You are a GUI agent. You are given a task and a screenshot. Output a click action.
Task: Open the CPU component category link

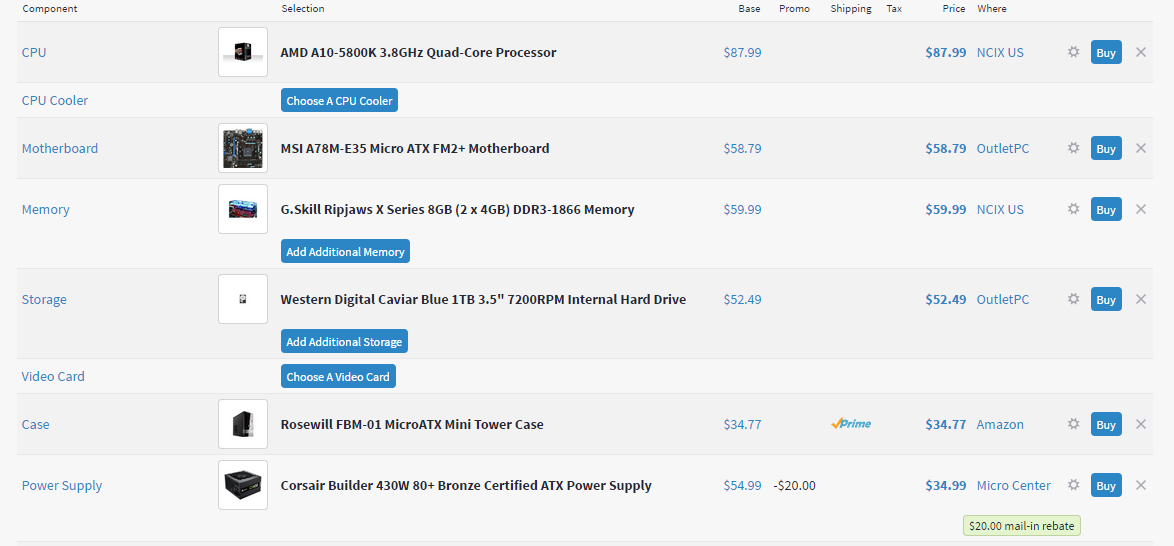coord(34,52)
